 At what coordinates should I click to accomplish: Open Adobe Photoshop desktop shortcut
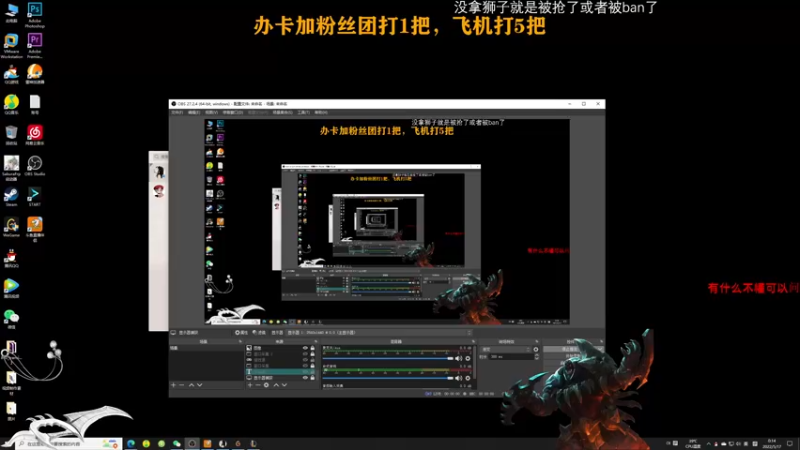click(34, 14)
